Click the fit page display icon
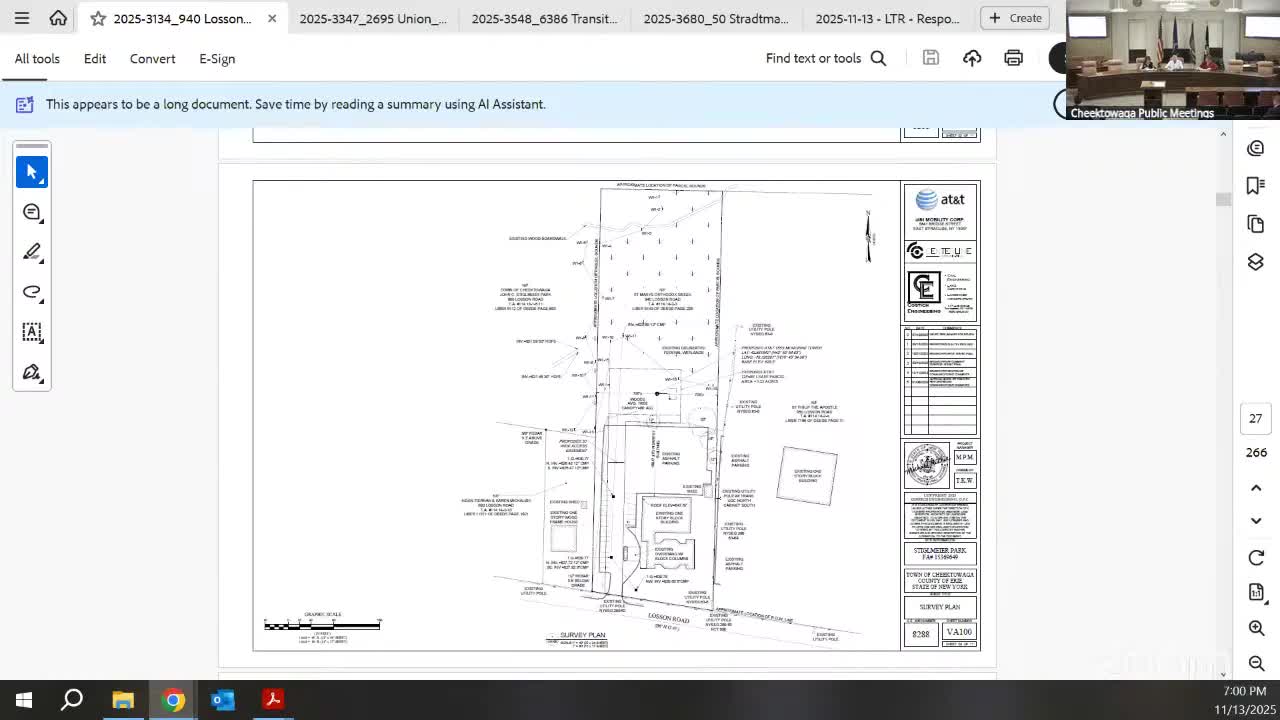The width and height of the screenshot is (1280, 720). 1256,593
